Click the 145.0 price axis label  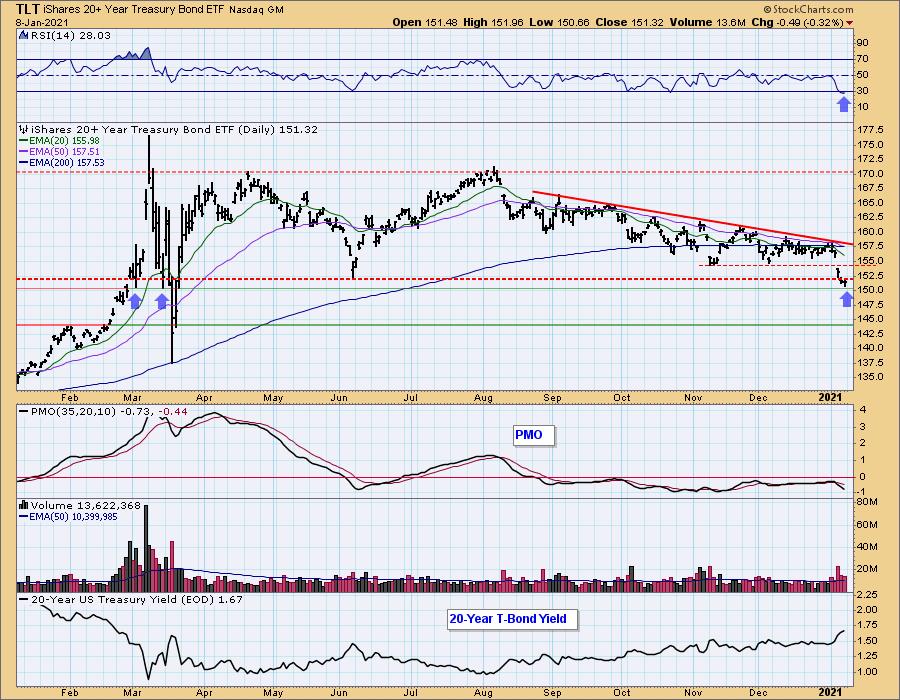click(x=869, y=319)
